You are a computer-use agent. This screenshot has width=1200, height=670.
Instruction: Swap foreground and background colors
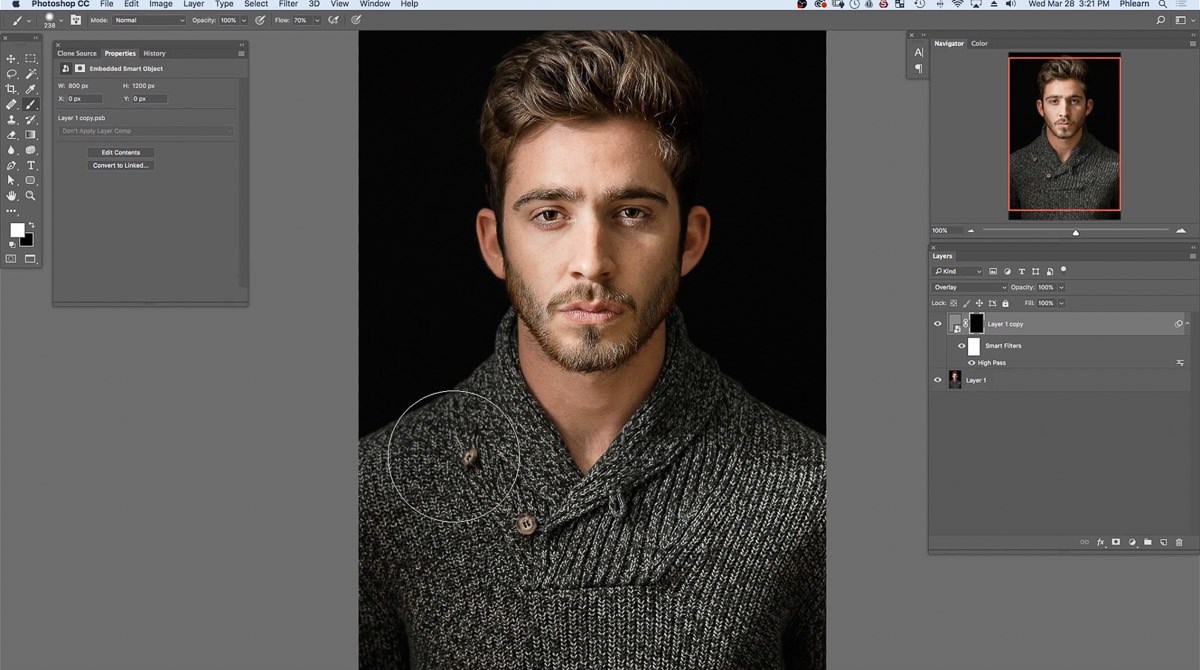tap(32, 225)
